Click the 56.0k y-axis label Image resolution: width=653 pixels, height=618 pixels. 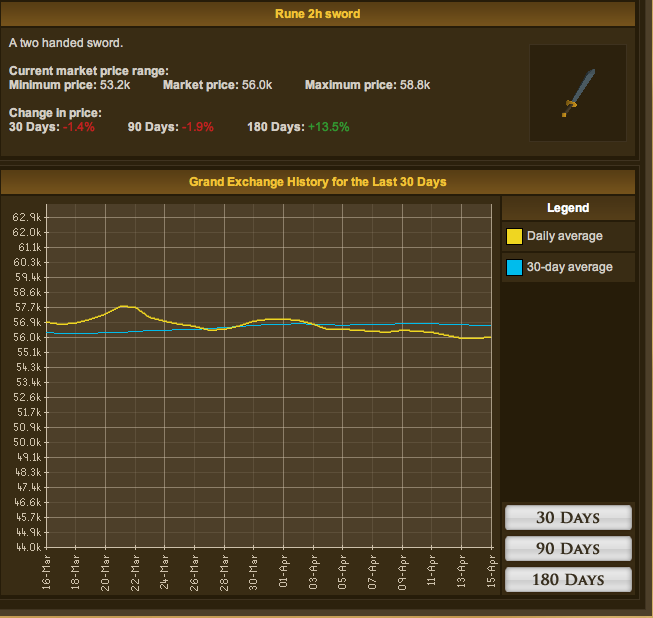pyautogui.click(x=27, y=337)
